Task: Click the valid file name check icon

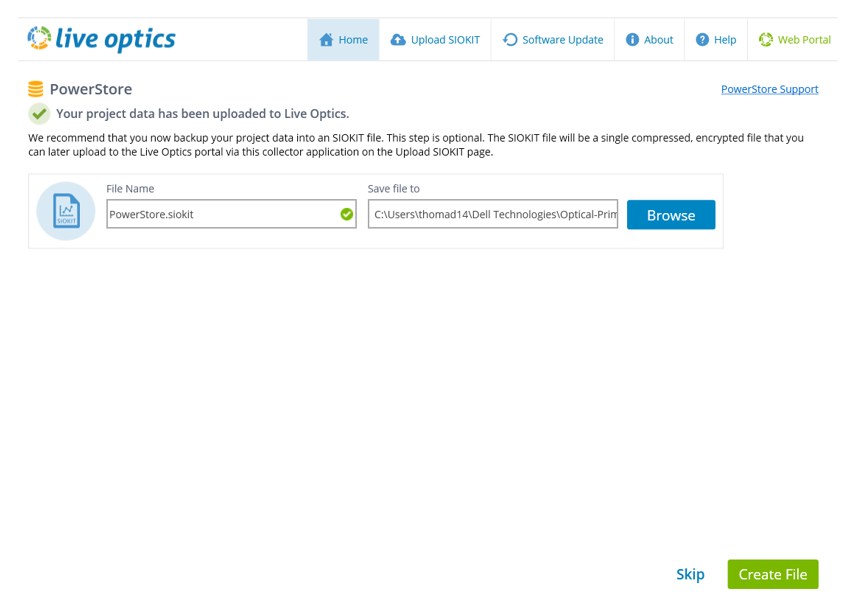Action: coord(346,214)
